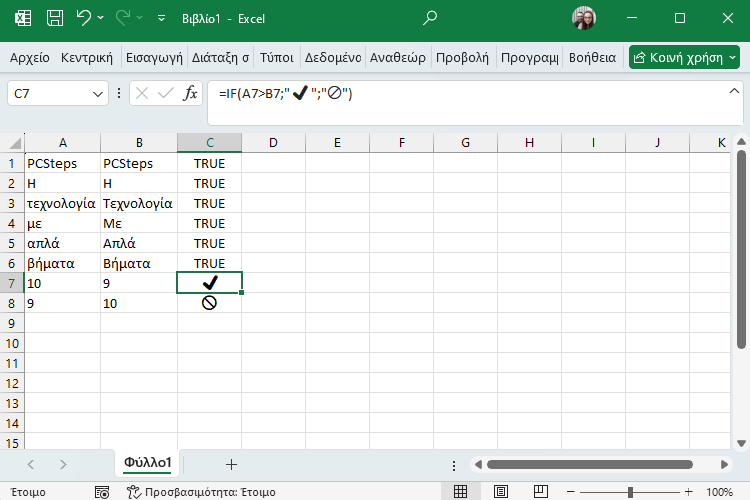
Task: Expand the Name Box dropdown arrow
Action: 98,94
